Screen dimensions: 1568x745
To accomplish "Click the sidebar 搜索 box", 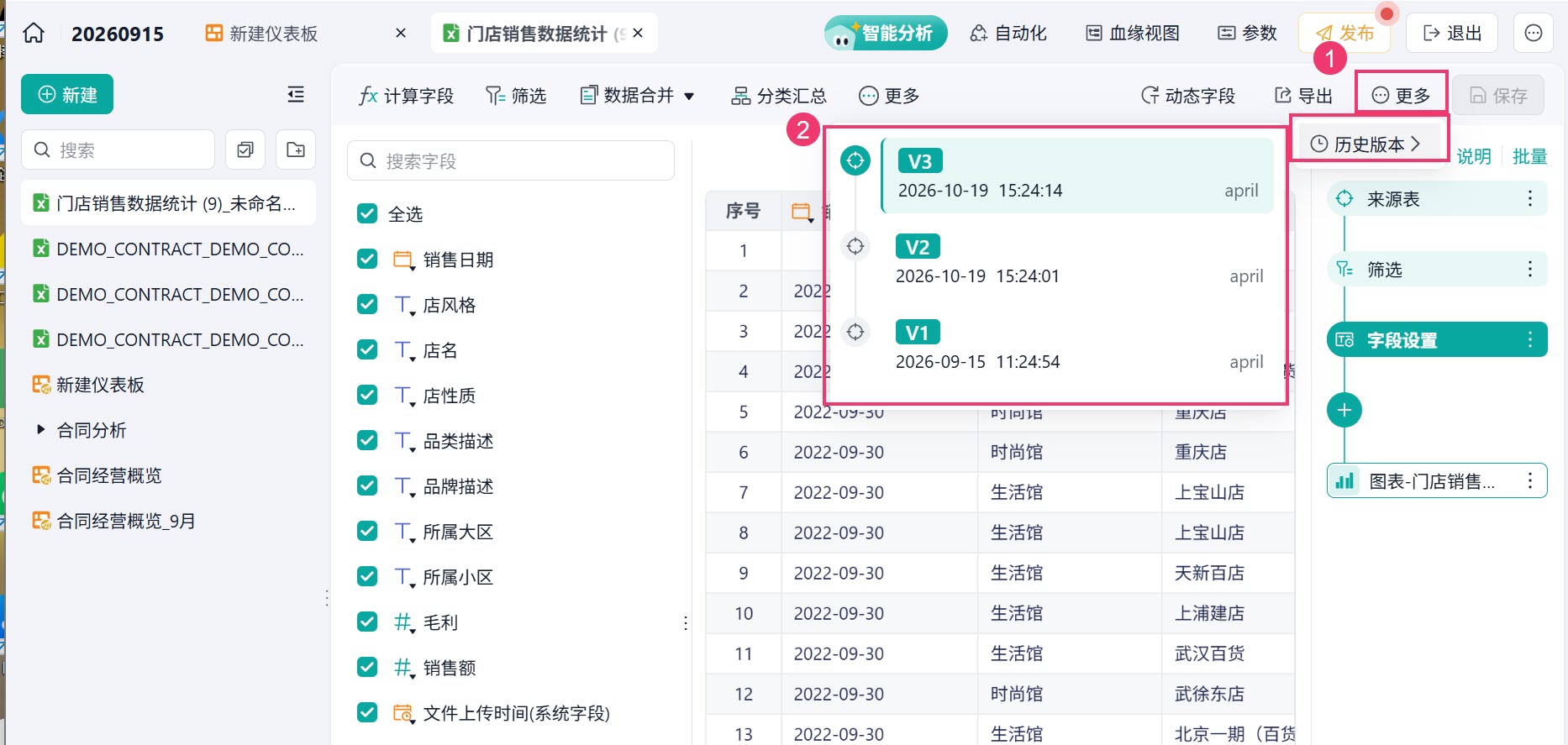I will pos(118,150).
